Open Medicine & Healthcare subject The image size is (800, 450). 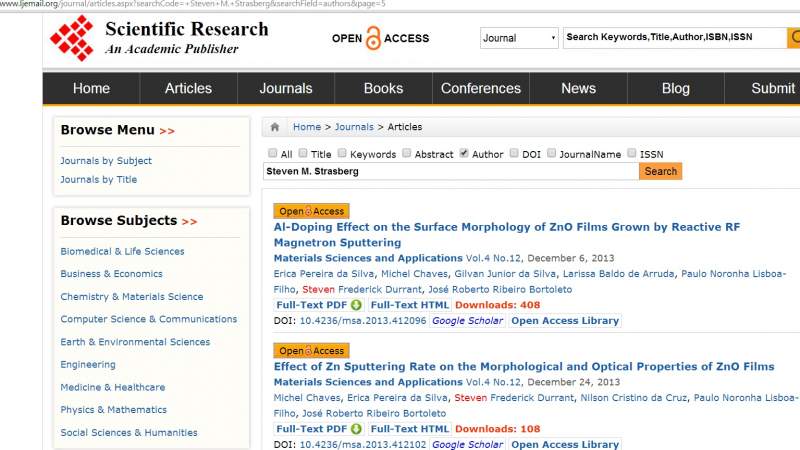point(113,387)
